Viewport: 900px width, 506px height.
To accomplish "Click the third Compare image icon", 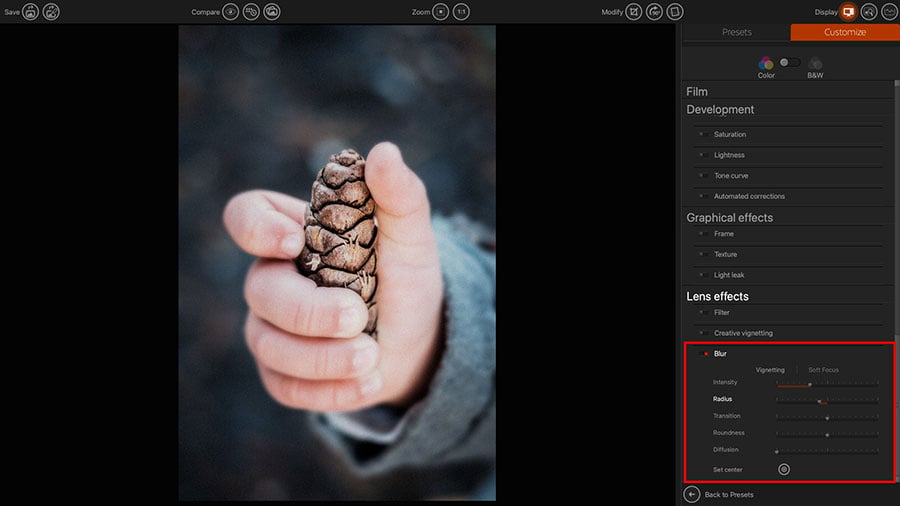I will 271,11.
